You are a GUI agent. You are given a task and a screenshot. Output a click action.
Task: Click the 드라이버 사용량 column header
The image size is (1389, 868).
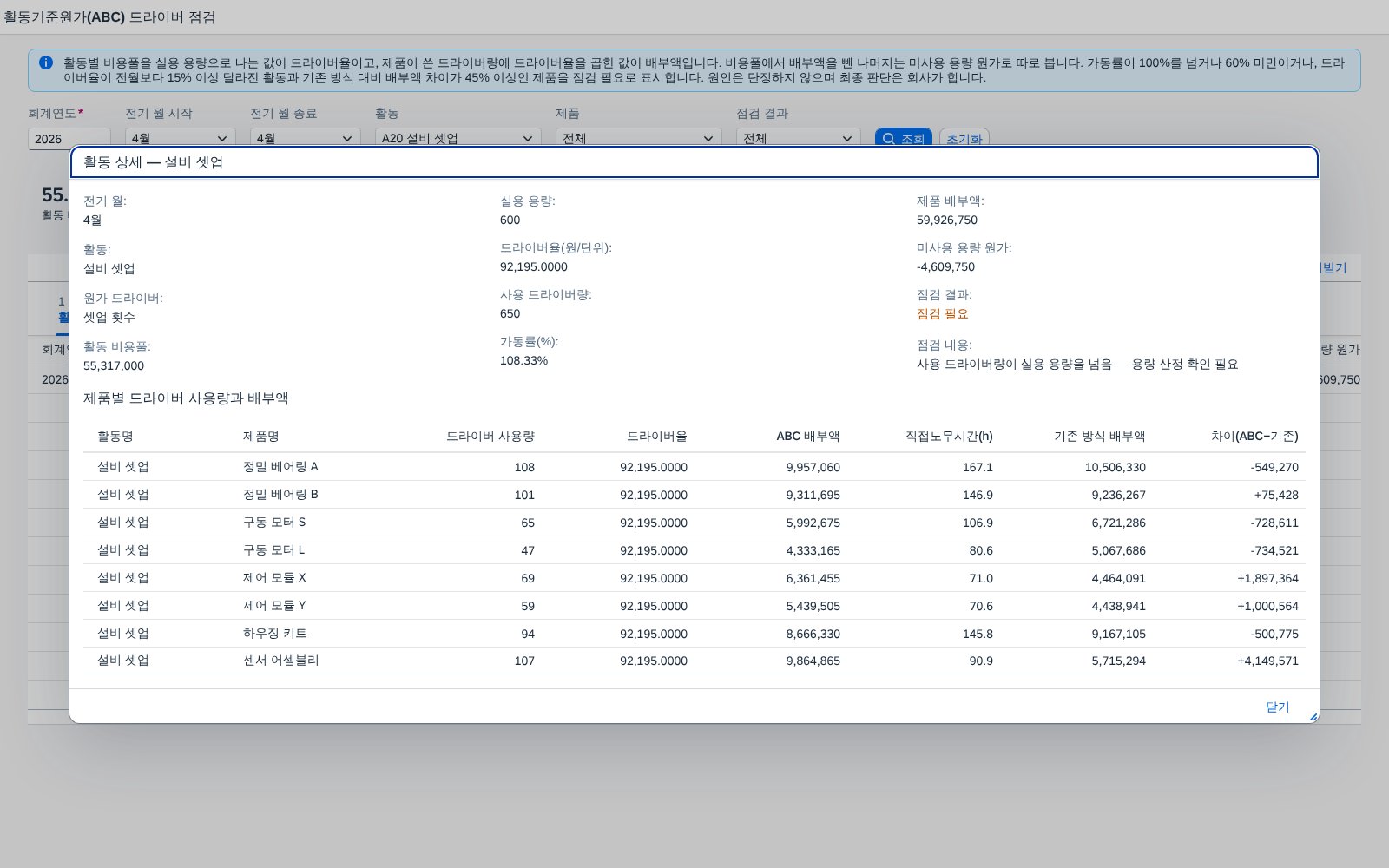point(490,437)
